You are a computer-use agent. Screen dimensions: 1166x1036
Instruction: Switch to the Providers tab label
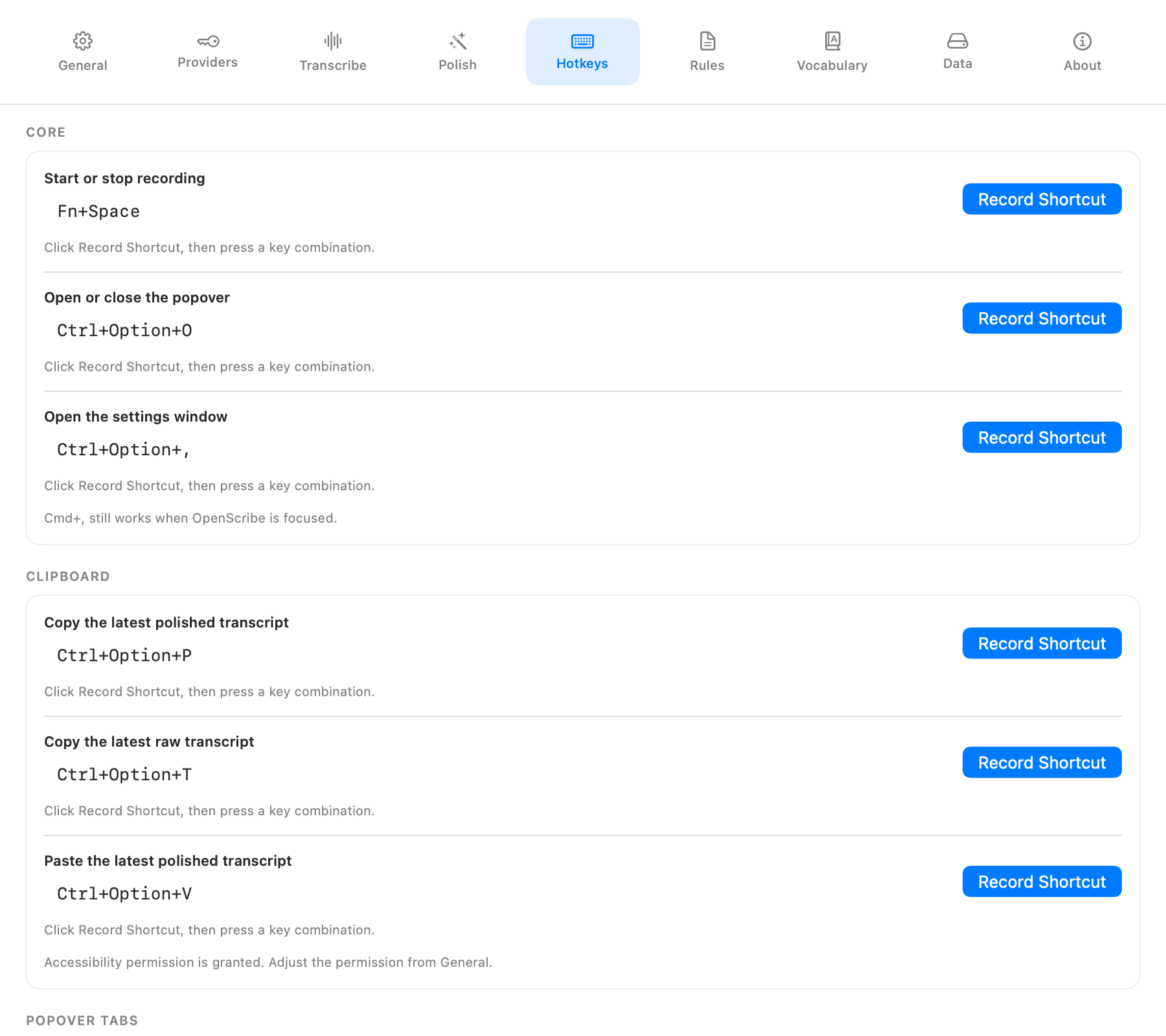[x=208, y=62]
